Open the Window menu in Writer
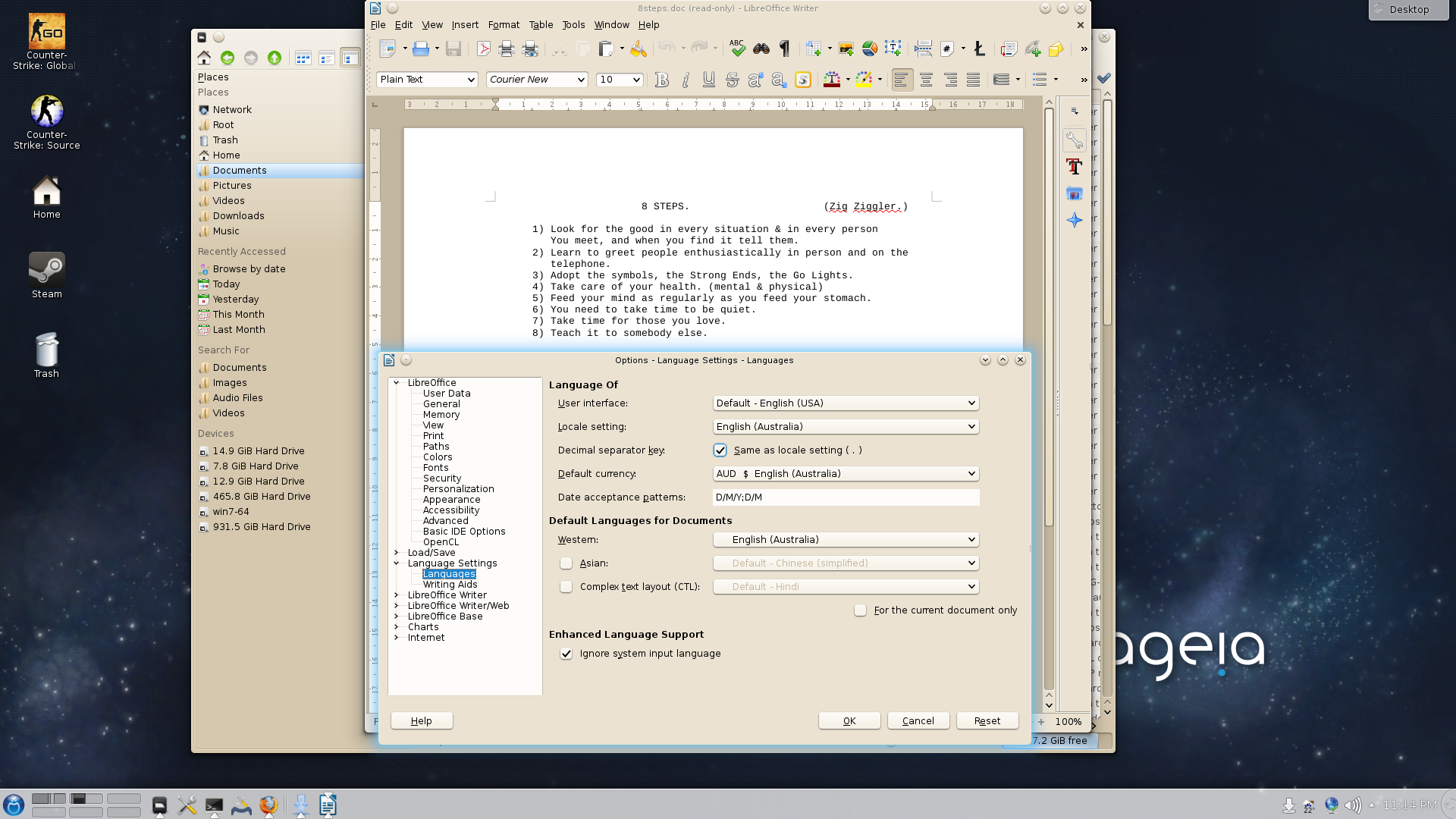The height and width of the screenshot is (819, 1456). [611, 25]
